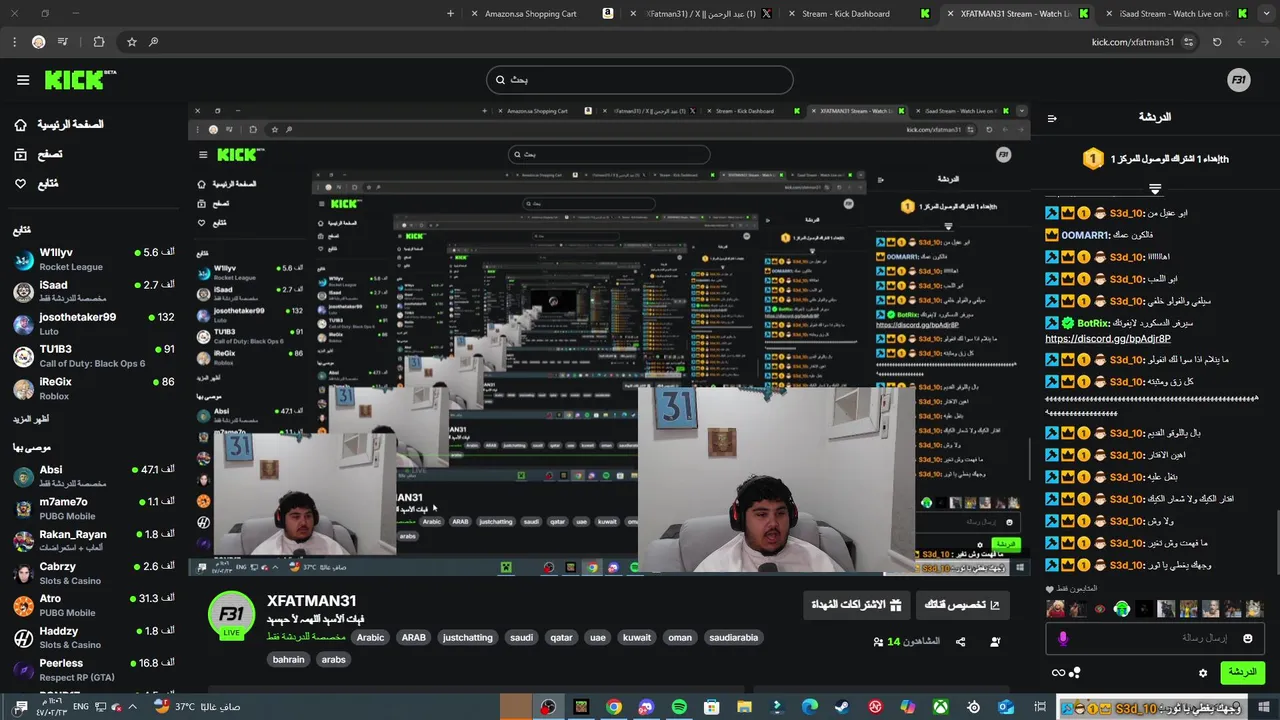Click the browser address bar URL
Viewport: 1280px width, 720px height.
click(x=1133, y=42)
